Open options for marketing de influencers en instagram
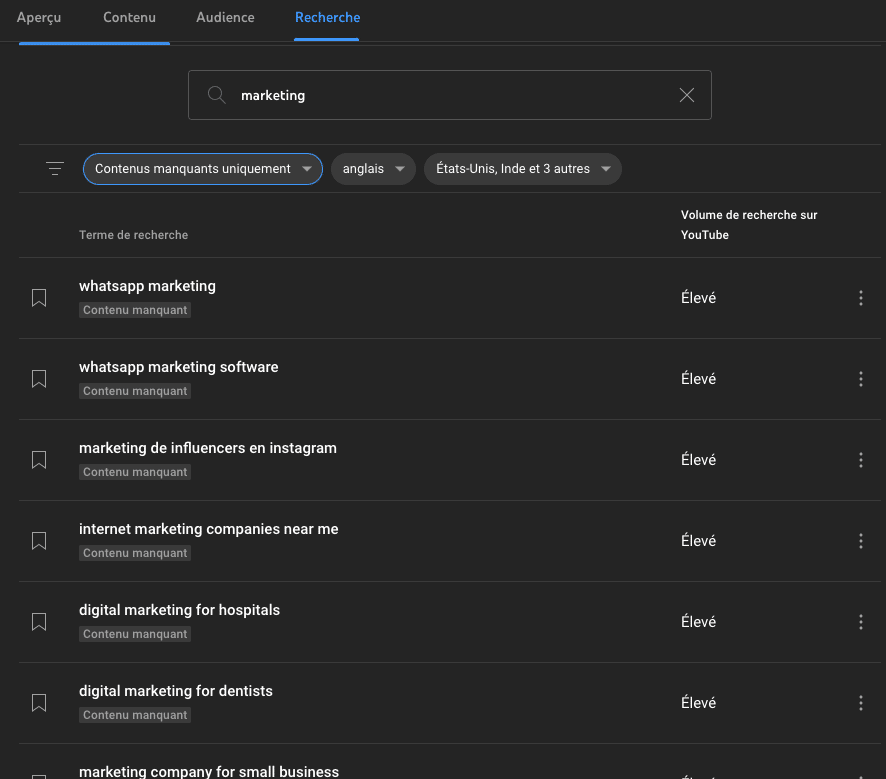886x779 pixels. 860,460
